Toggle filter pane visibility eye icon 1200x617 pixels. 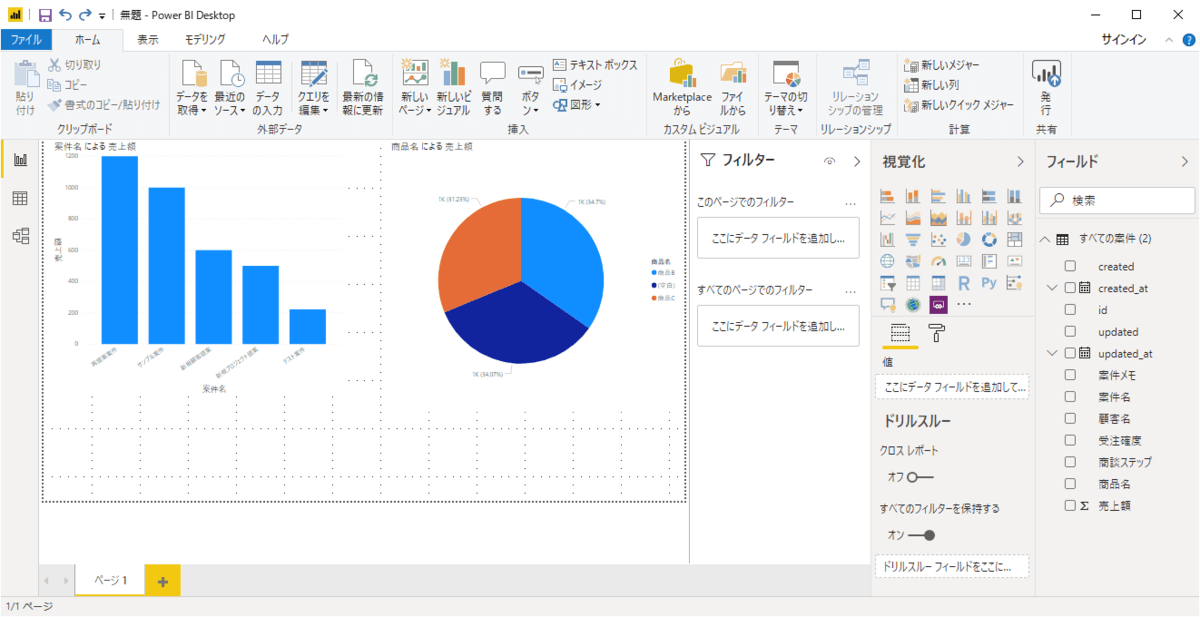point(829,161)
